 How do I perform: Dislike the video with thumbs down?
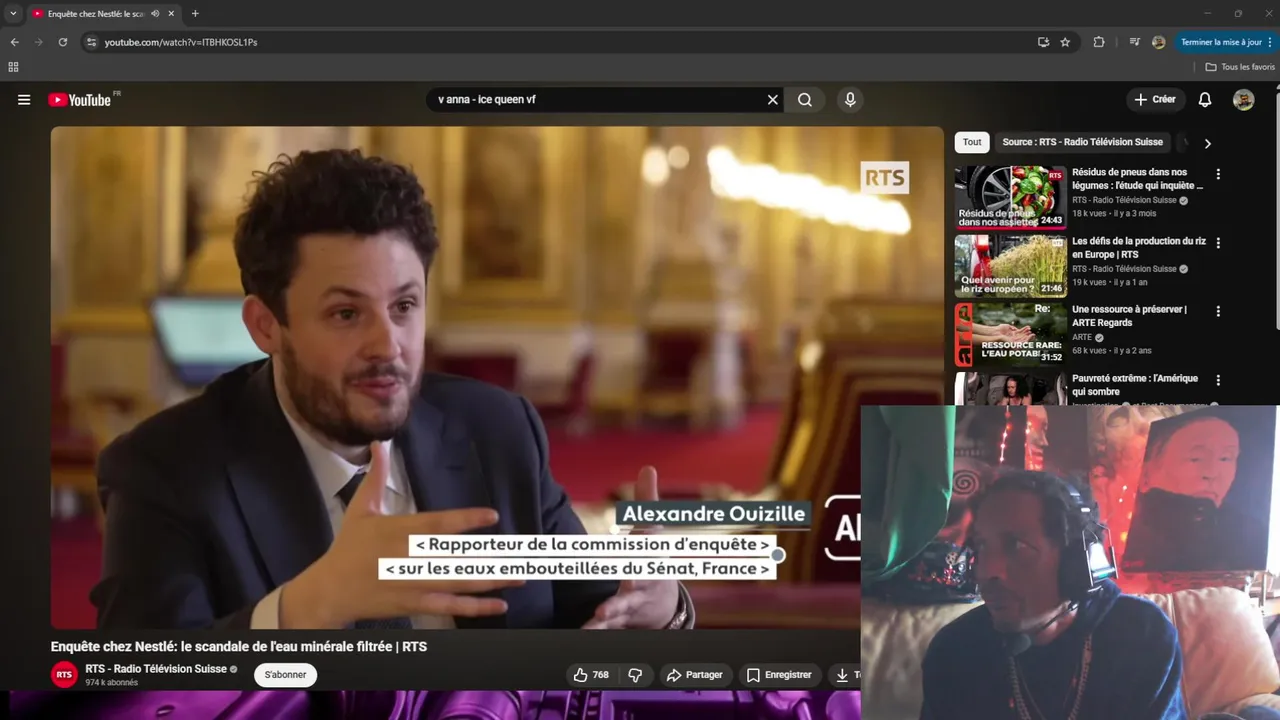click(635, 675)
